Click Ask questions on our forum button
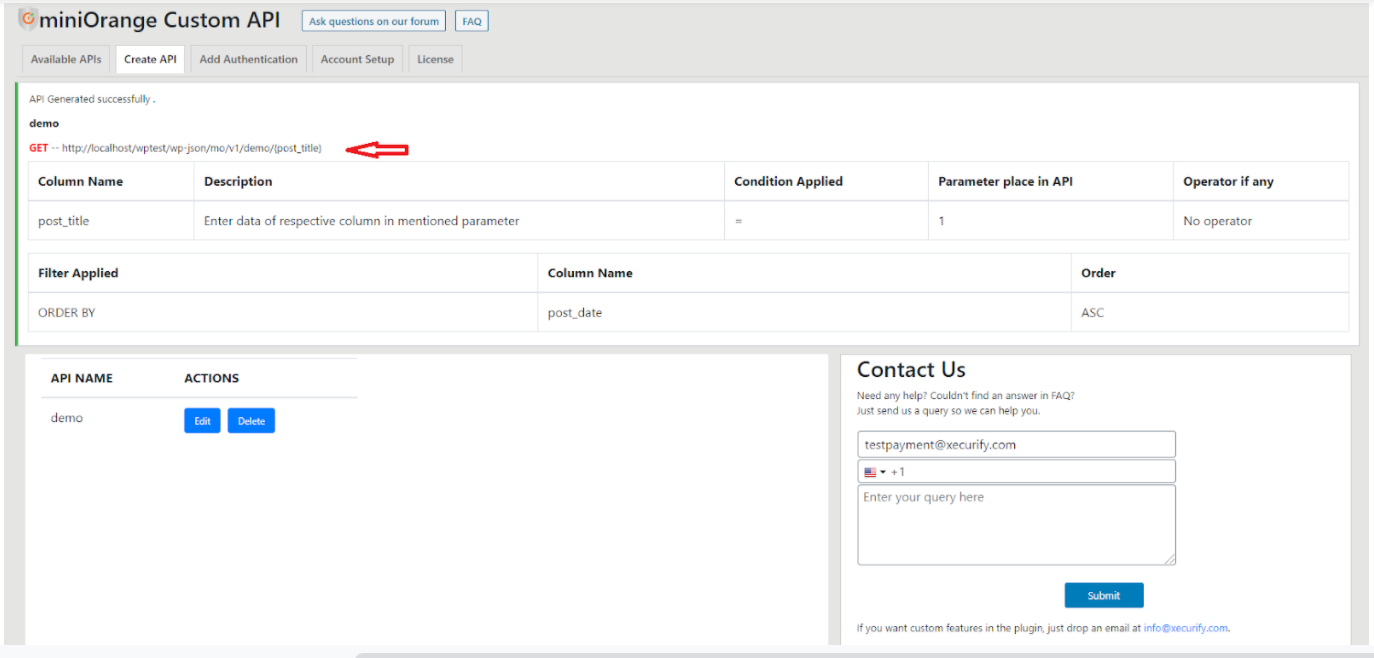 point(374,21)
